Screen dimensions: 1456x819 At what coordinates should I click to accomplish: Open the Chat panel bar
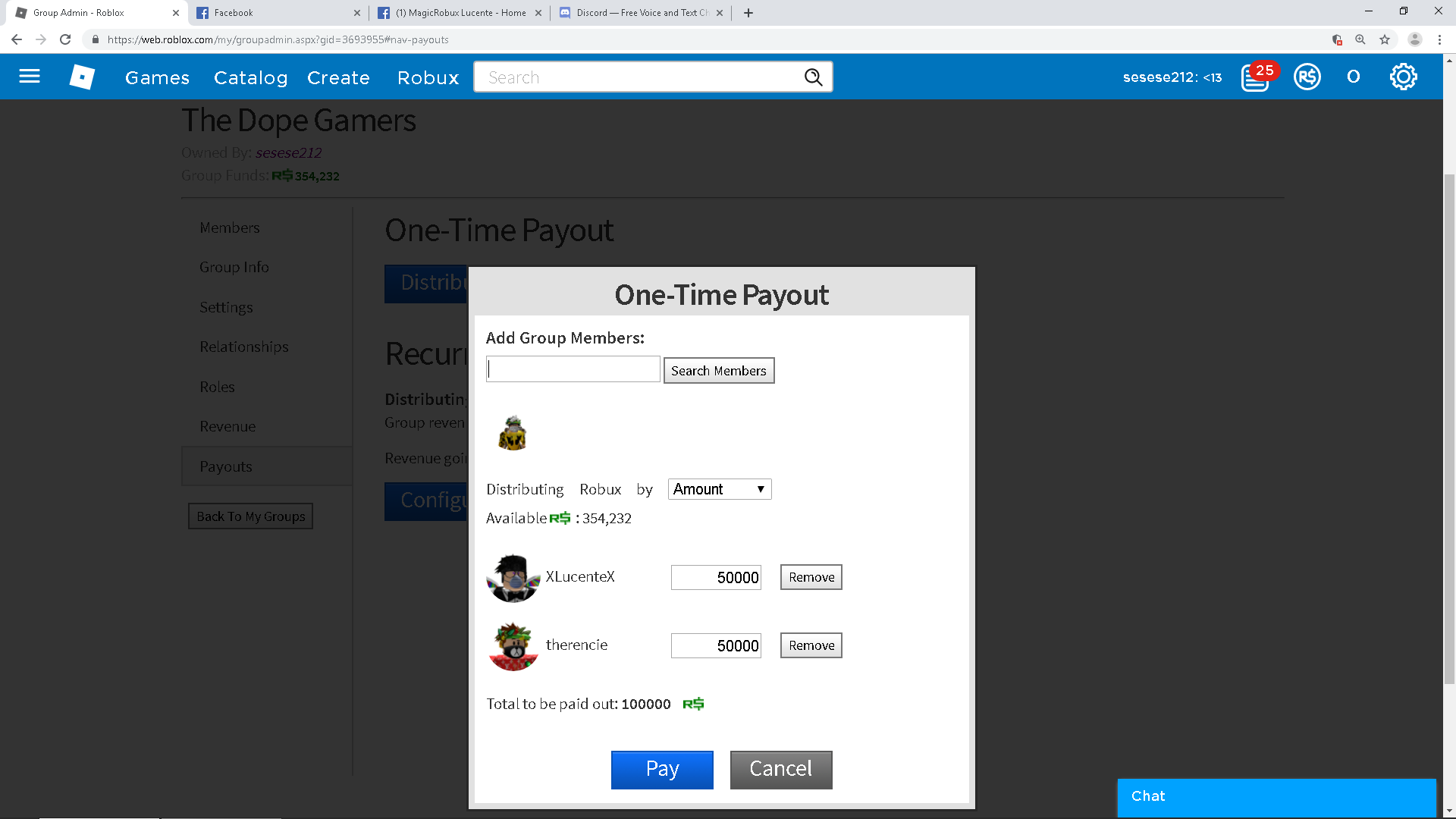pos(1276,797)
